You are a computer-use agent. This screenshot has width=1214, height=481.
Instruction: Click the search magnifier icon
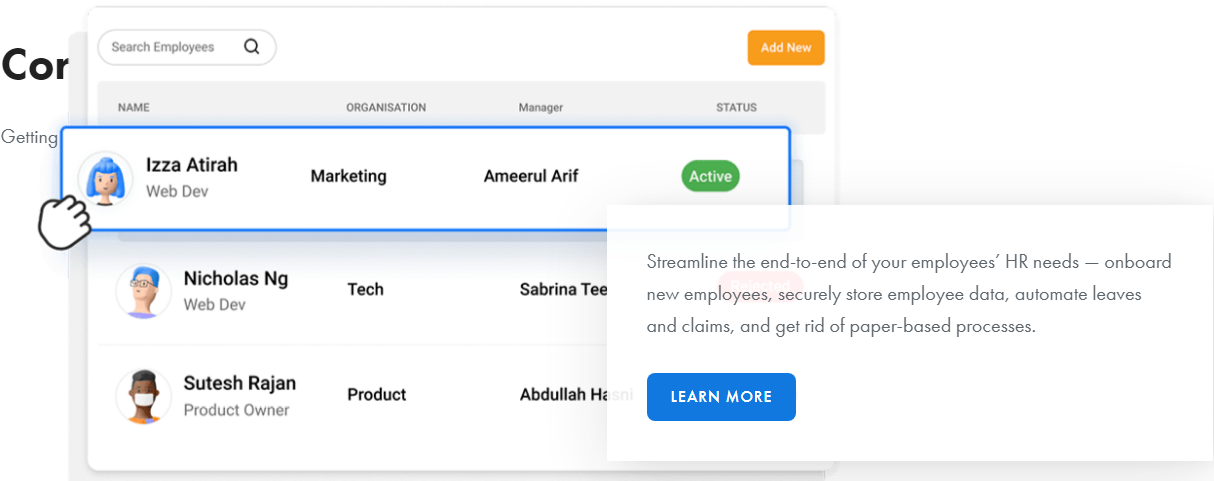pyautogui.click(x=251, y=46)
